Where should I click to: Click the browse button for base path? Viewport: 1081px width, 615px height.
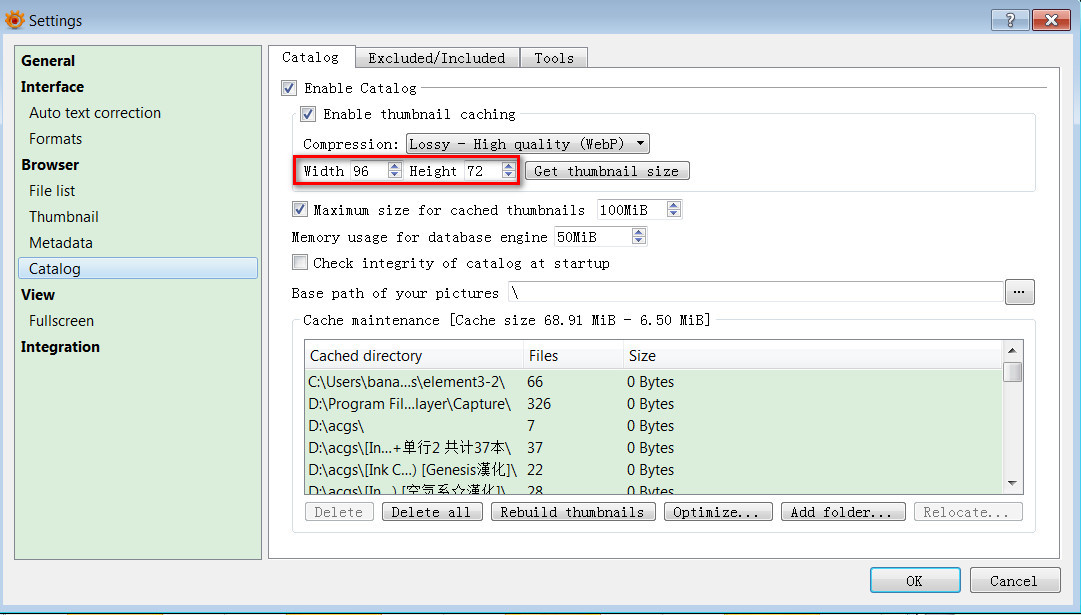(1019, 293)
